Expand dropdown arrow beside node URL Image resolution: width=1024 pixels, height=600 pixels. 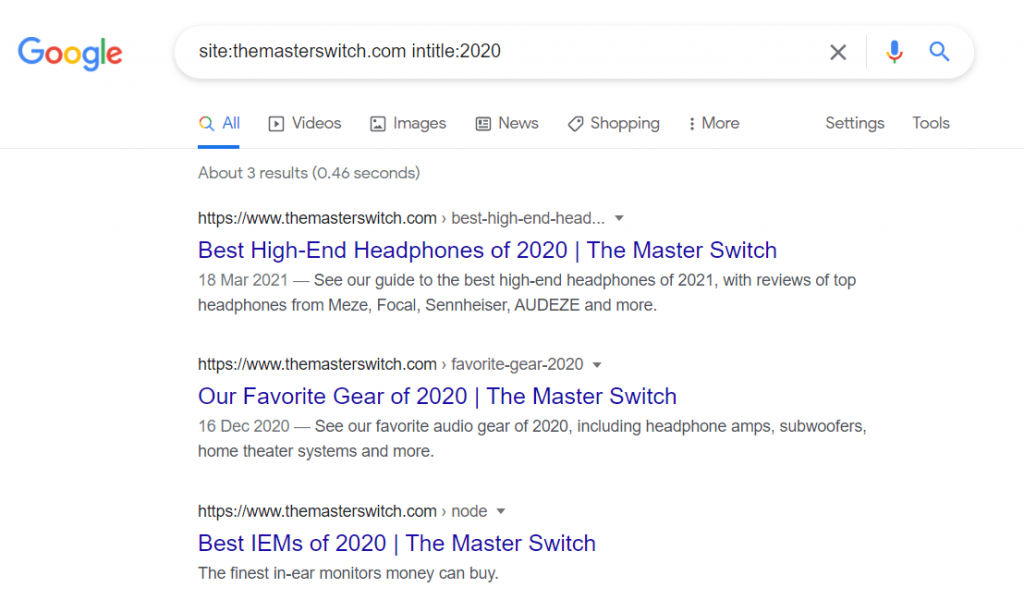pyautogui.click(x=501, y=512)
